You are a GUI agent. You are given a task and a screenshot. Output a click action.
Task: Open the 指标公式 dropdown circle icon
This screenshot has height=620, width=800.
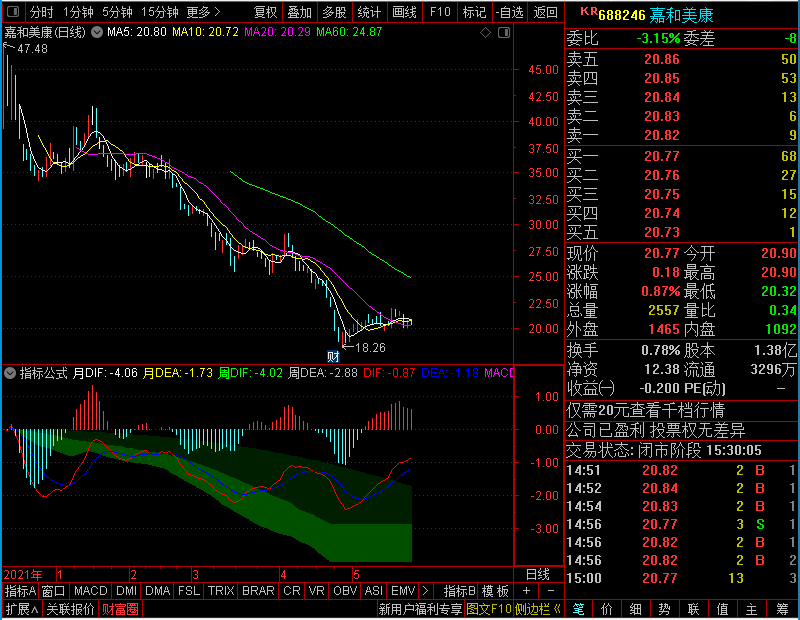pos(10,373)
